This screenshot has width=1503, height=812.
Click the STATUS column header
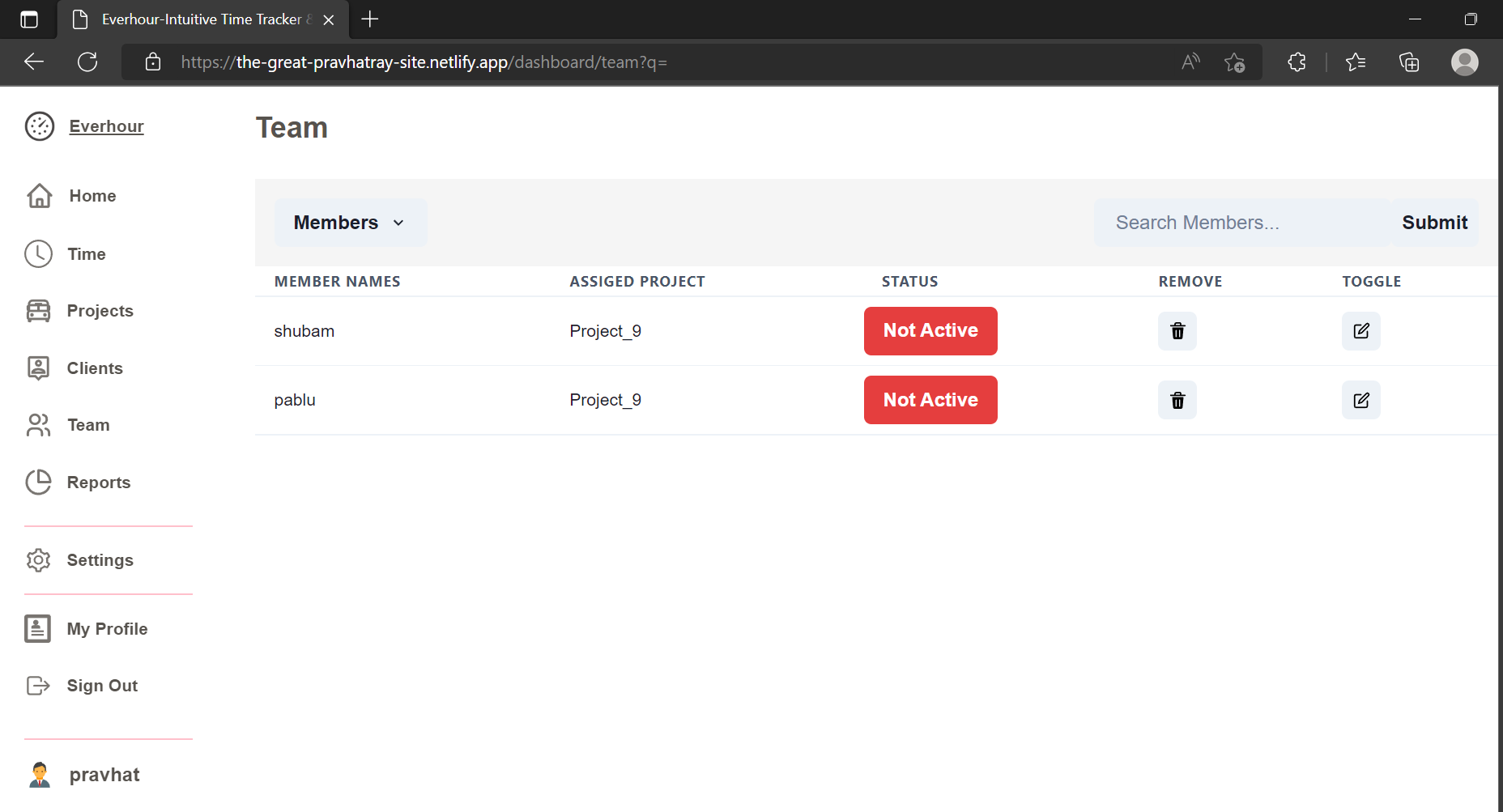(909, 282)
